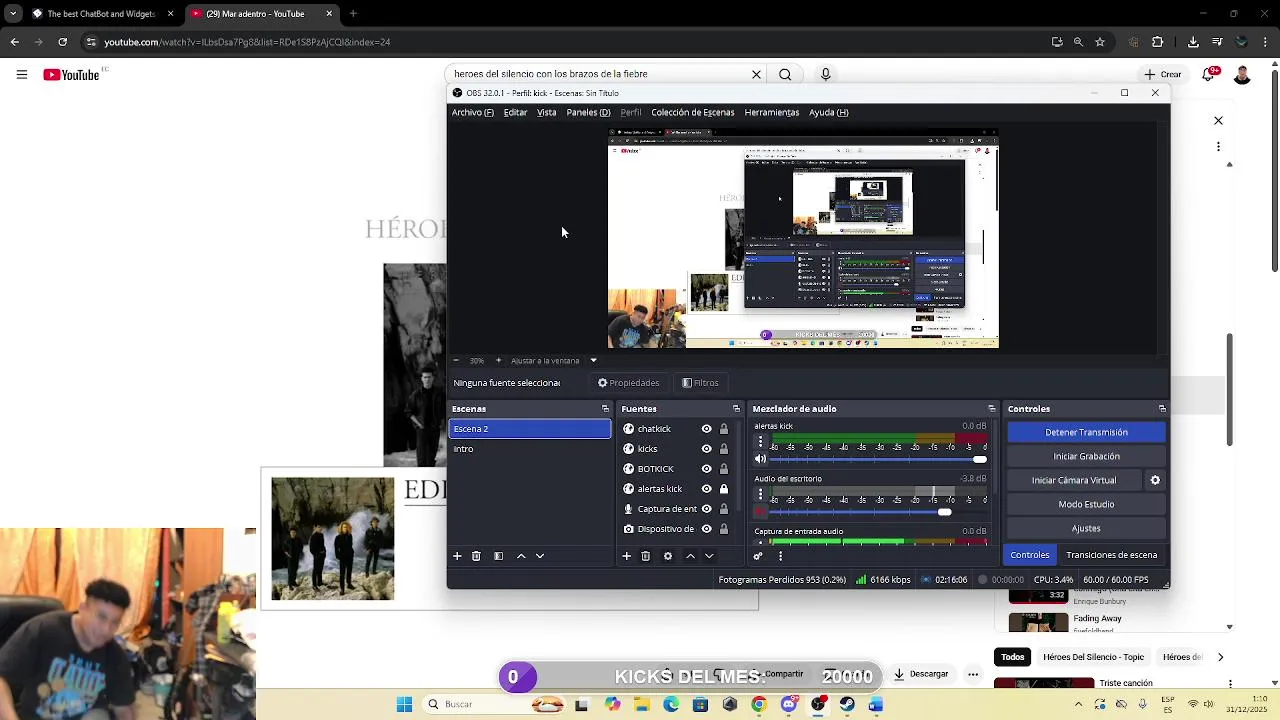The width and height of the screenshot is (1280, 720).
Task: Open options dots for Audio del escritorio
Action: [760, 494]
